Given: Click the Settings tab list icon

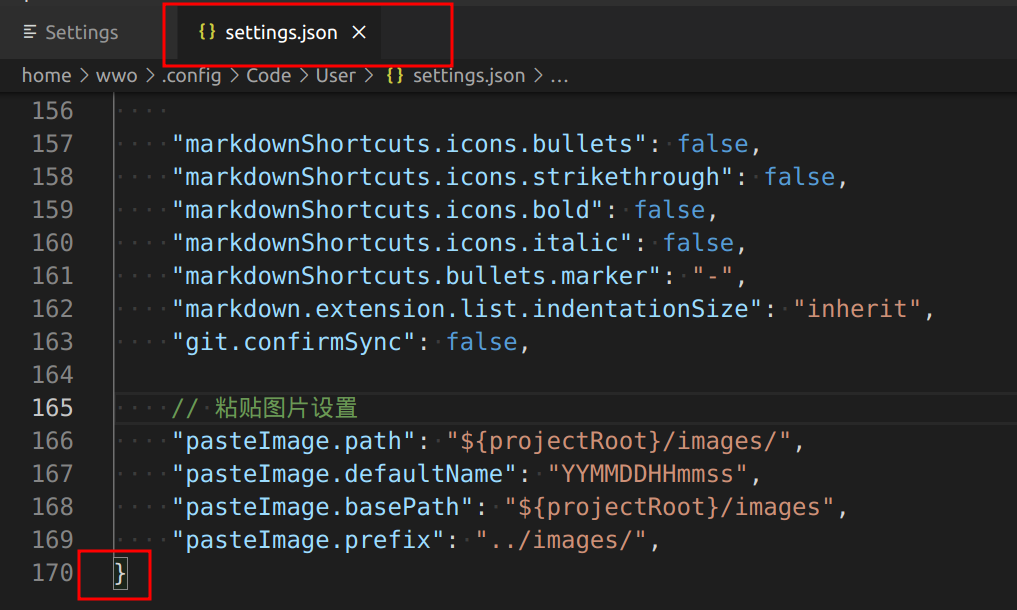Looking at the screenshot, I should click(30, 33).
